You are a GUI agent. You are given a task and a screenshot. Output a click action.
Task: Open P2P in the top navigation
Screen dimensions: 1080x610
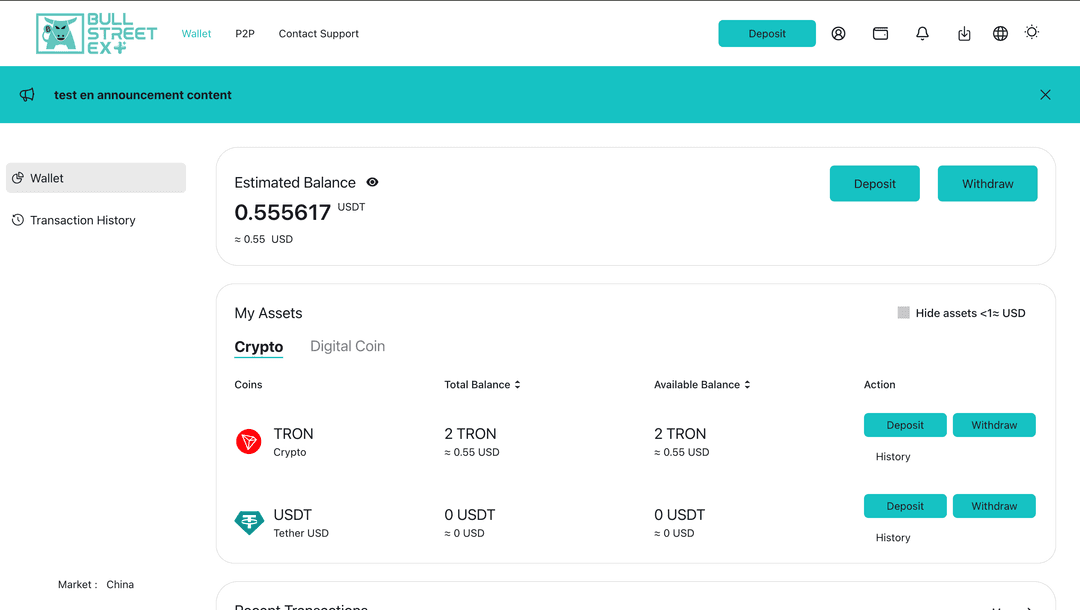(245, 34)
